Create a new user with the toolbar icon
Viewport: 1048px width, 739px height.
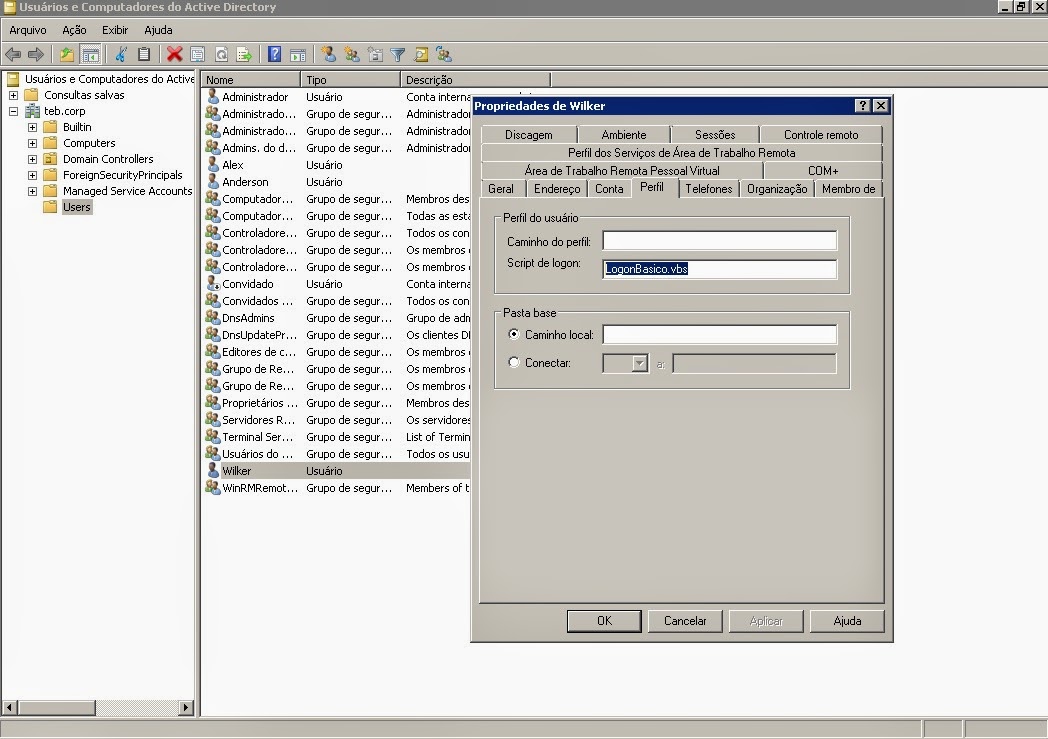(x=328, y=54)
